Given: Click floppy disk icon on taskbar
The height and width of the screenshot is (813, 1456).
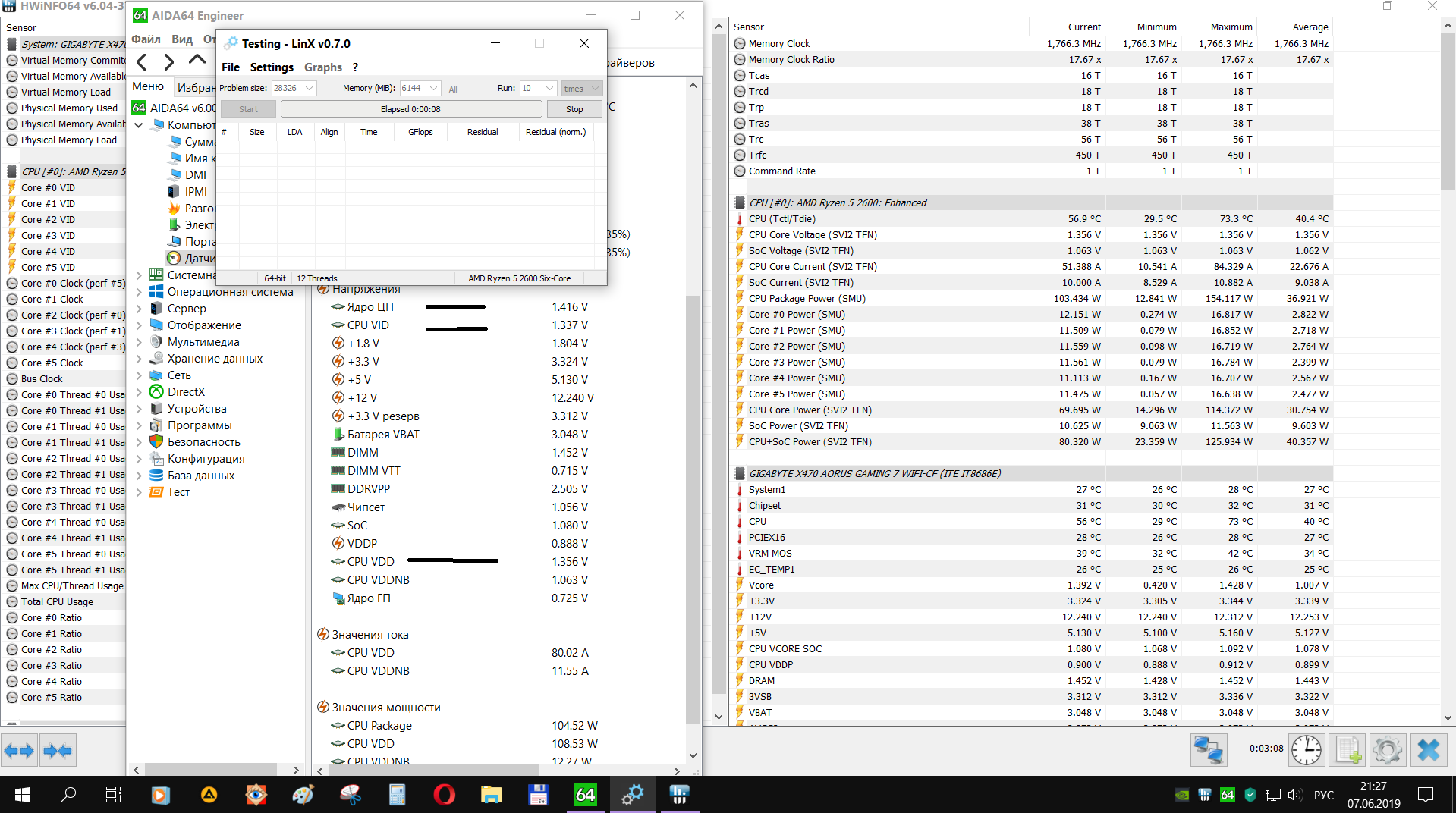Looking at the screenshot, I should [x=539, y=795].
